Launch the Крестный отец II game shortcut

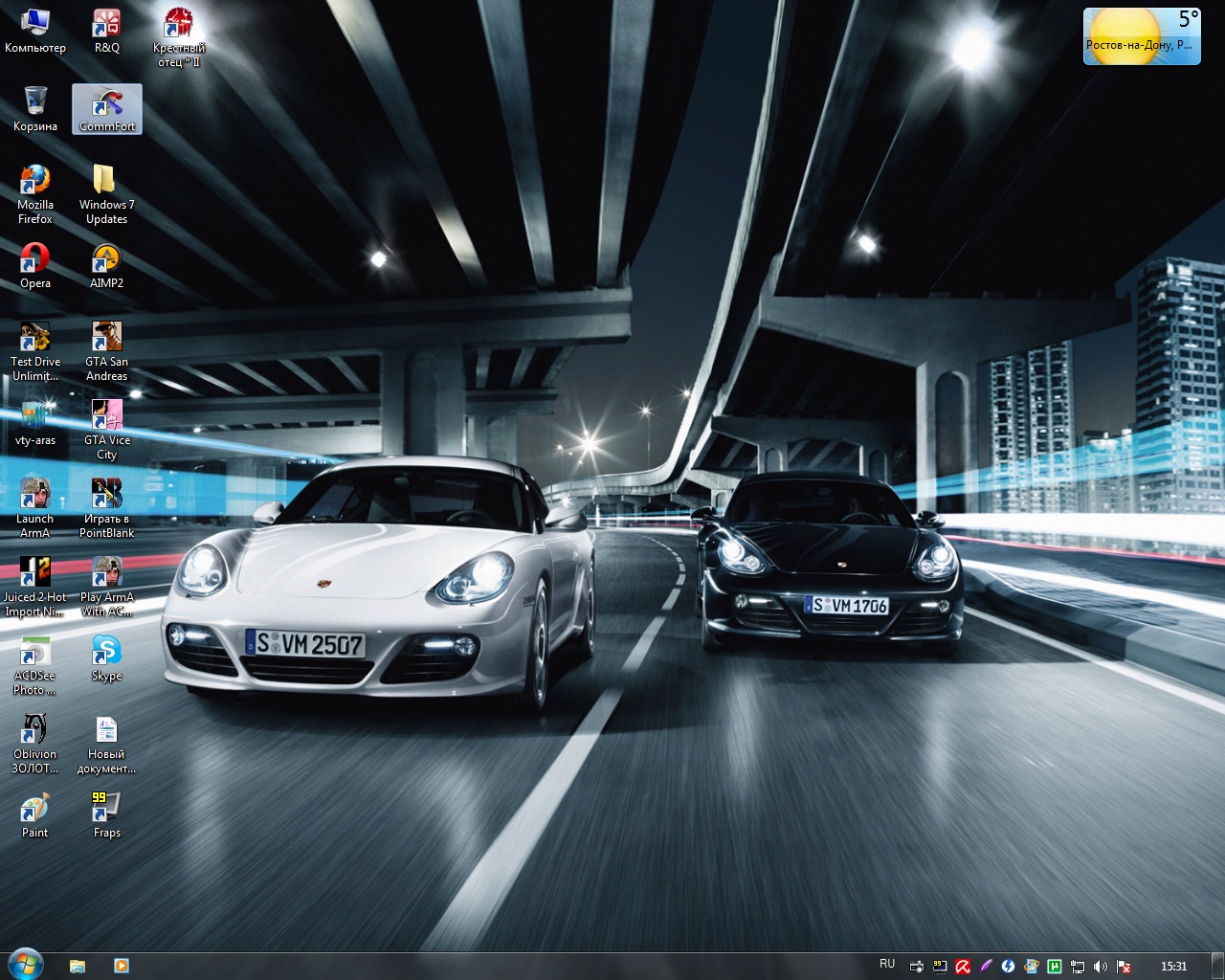point(178,37)
